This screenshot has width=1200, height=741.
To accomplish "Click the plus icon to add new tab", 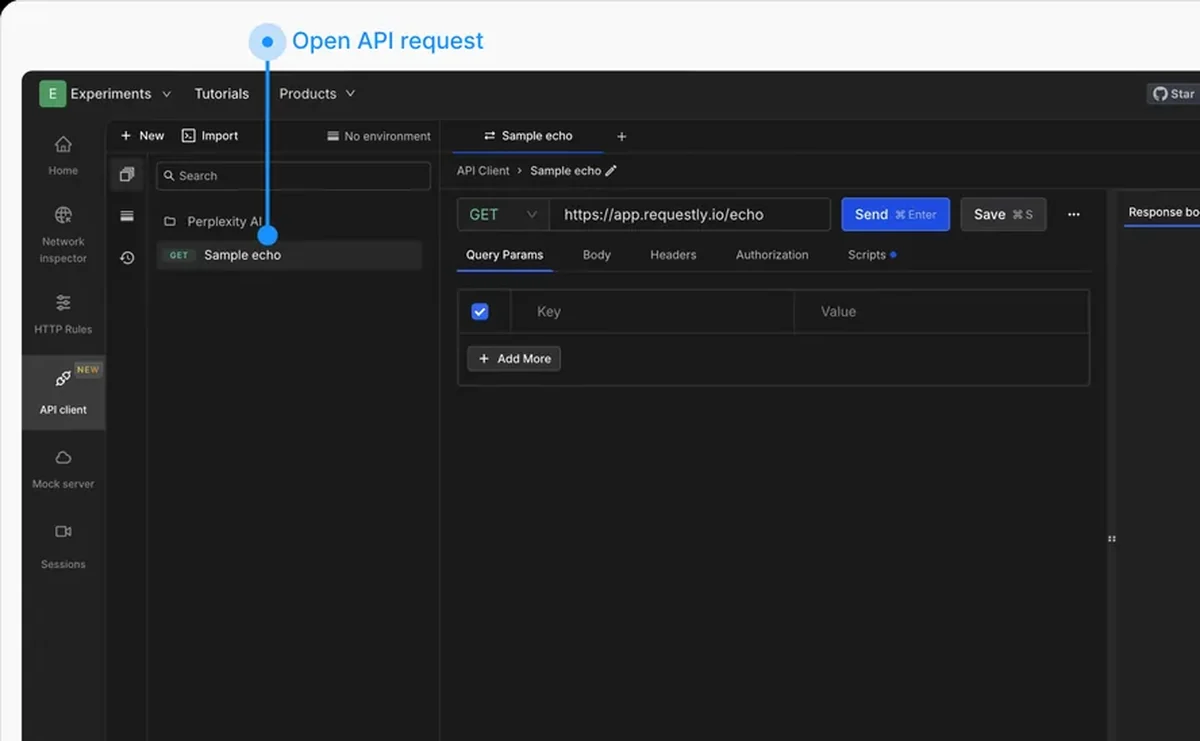I will 621,136.
